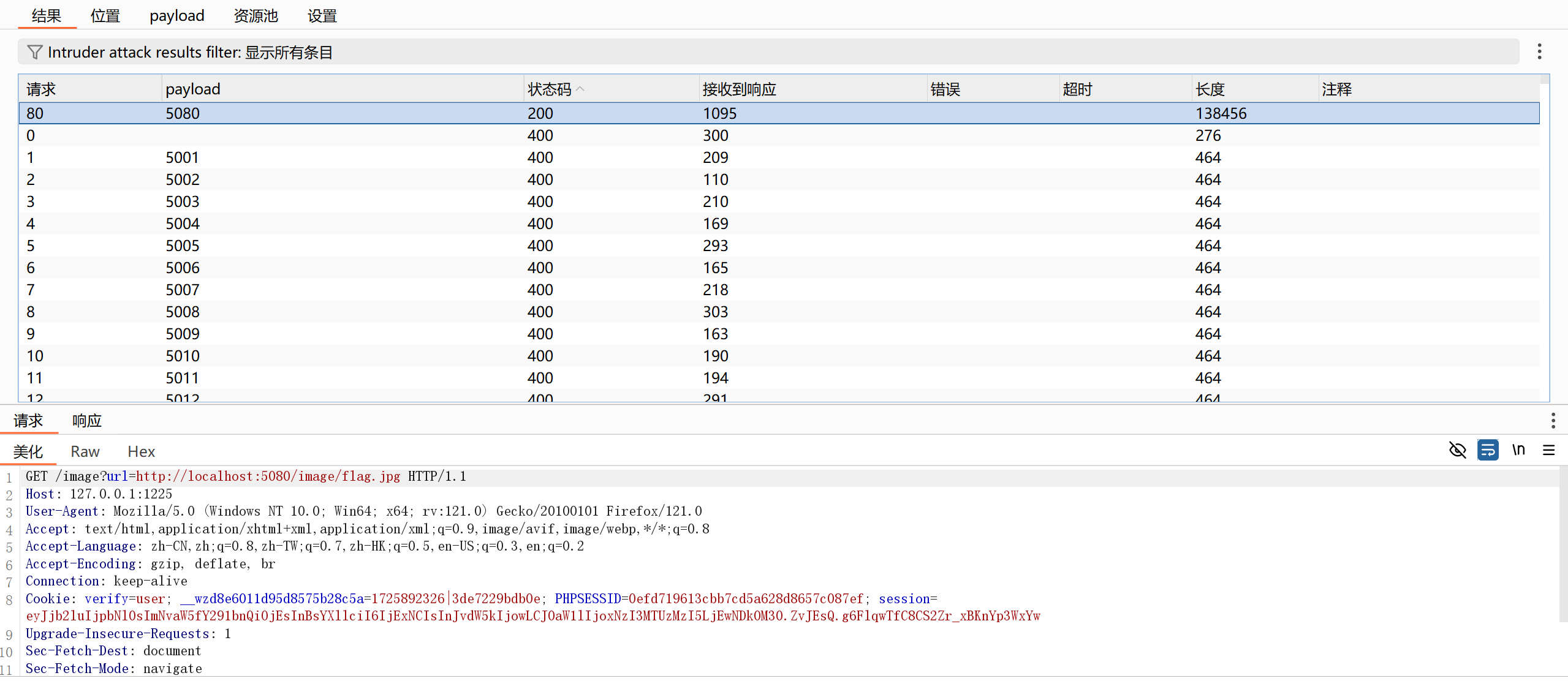The image size is (1568, 681).
Task: Switch to Hex view
Action: (141, 452)
